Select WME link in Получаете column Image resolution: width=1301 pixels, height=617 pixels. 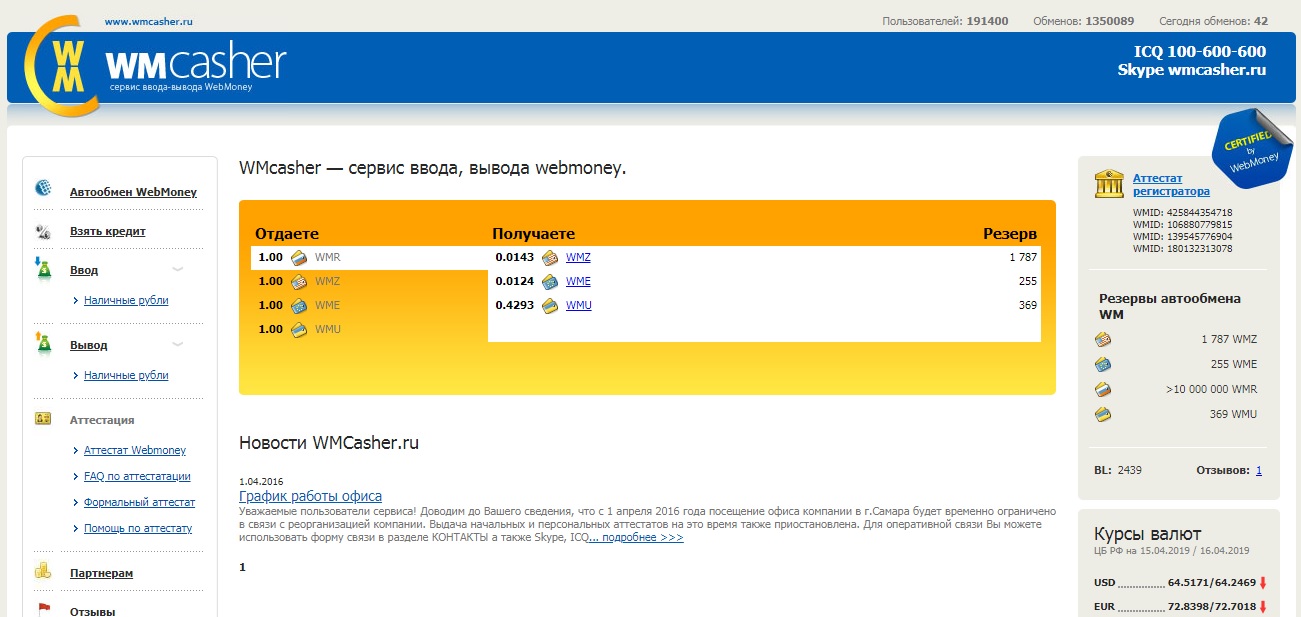[x=578, y=281]
